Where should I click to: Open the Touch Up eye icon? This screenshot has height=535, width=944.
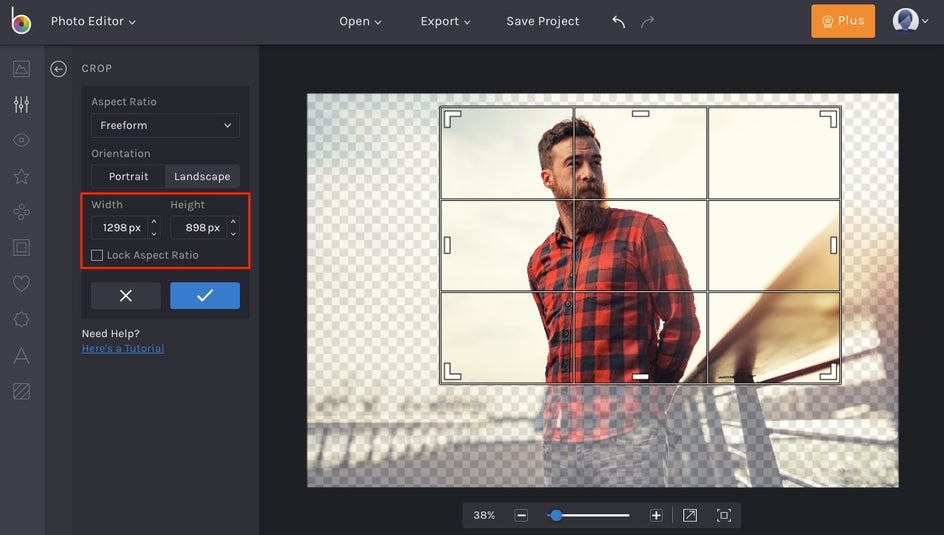click(x=21, y=141)
